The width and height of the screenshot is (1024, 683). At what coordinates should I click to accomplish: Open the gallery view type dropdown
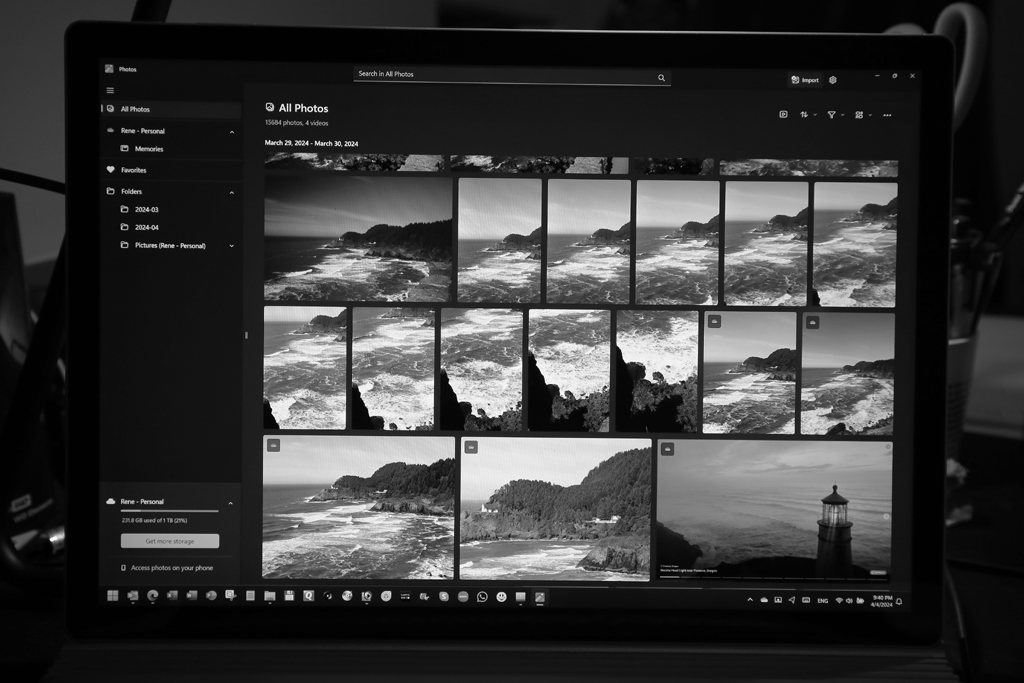coord(863,115)
